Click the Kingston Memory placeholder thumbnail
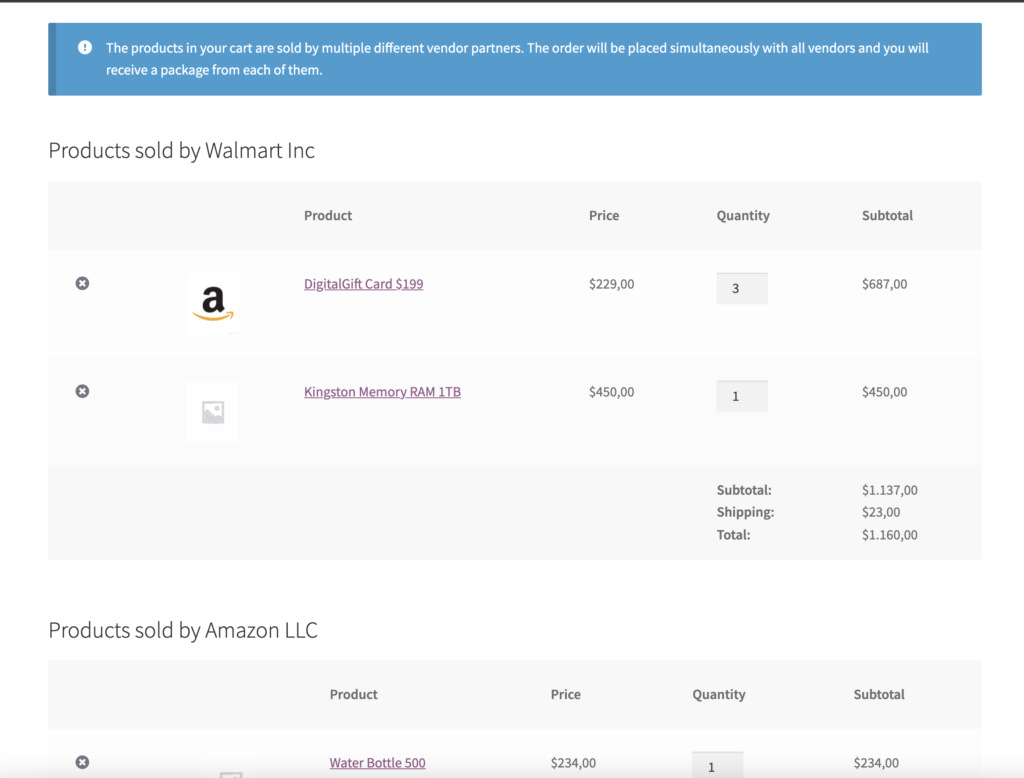The height and width of the screenshot is (778, 1024). coord(213,412)
